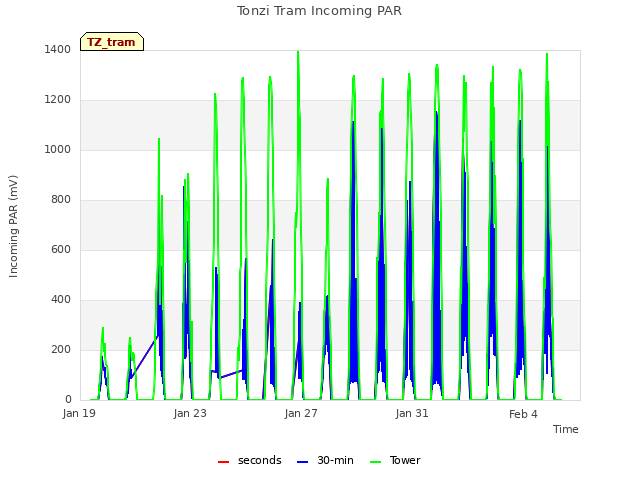
Task: Click the tallest green Tower peak near Jan 27
Action: click(298, 52)
